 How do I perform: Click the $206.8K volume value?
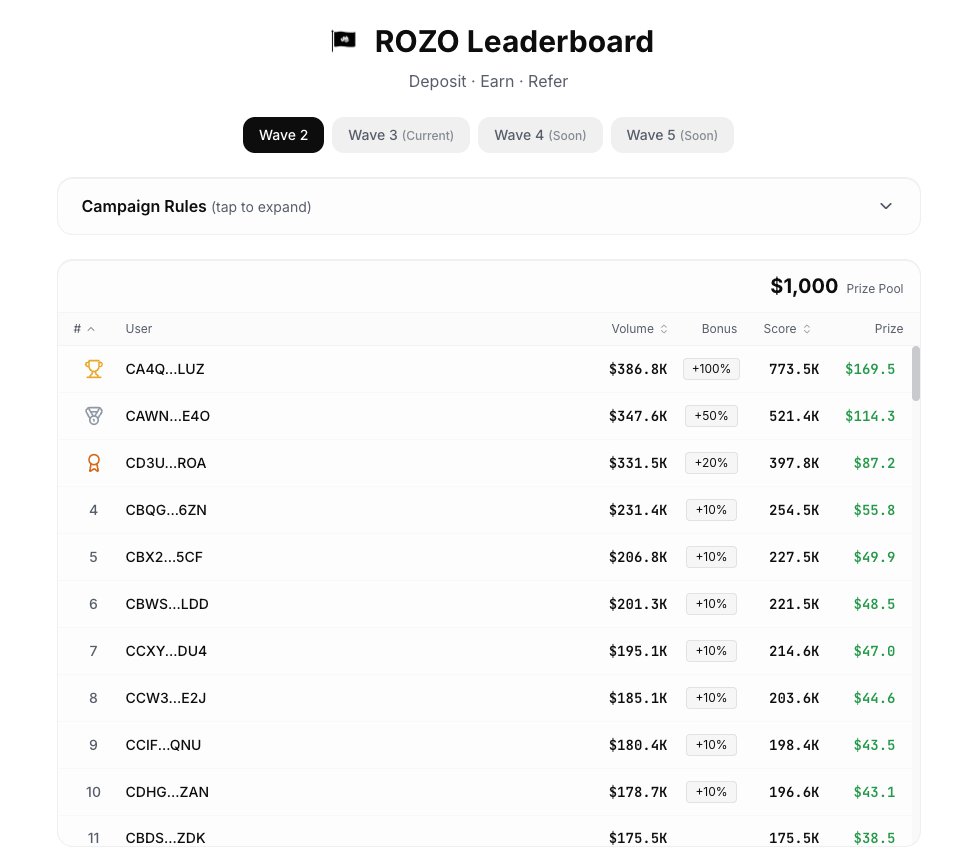[638, 557]
